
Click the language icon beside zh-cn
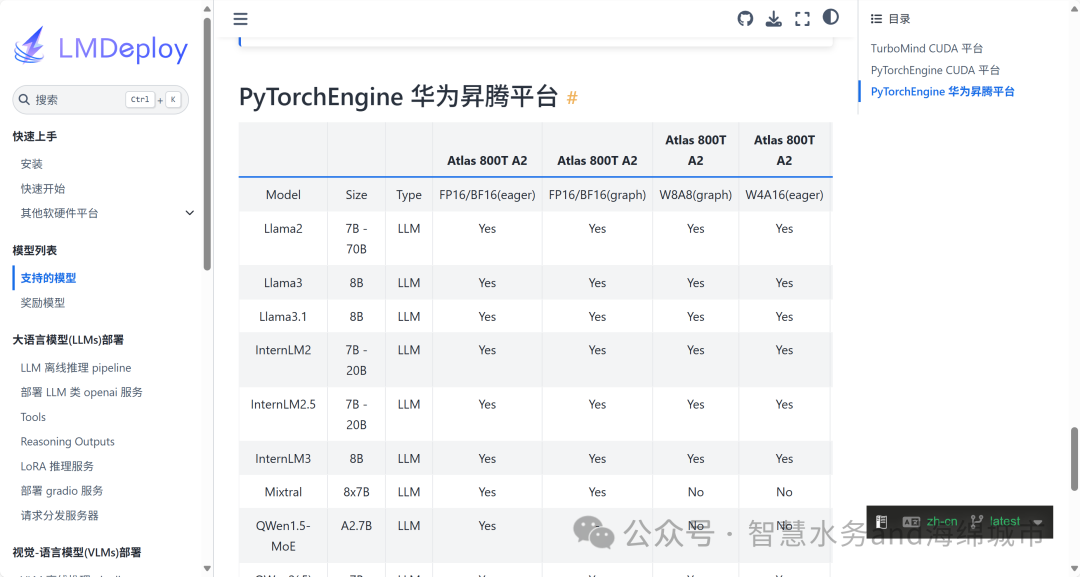pos(911,522)
